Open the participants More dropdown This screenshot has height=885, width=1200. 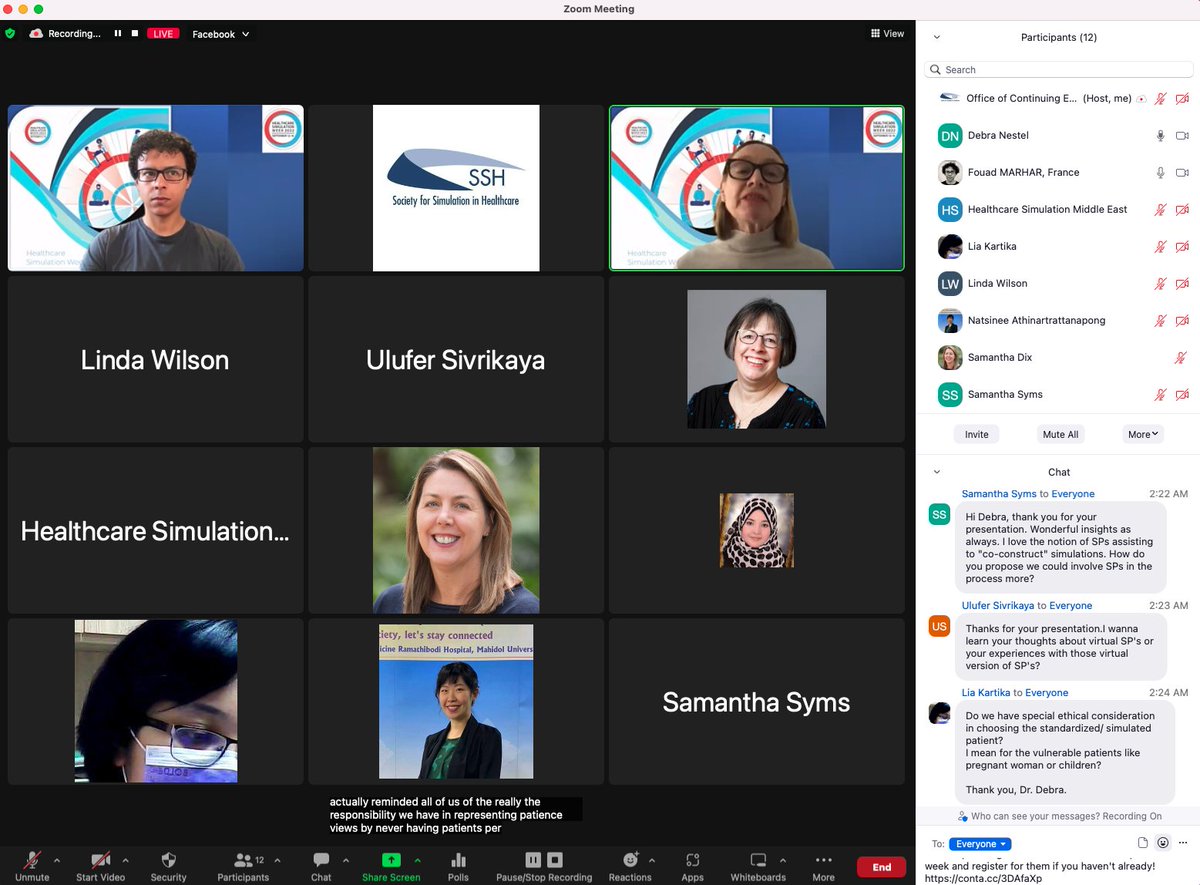[1143, 434]
